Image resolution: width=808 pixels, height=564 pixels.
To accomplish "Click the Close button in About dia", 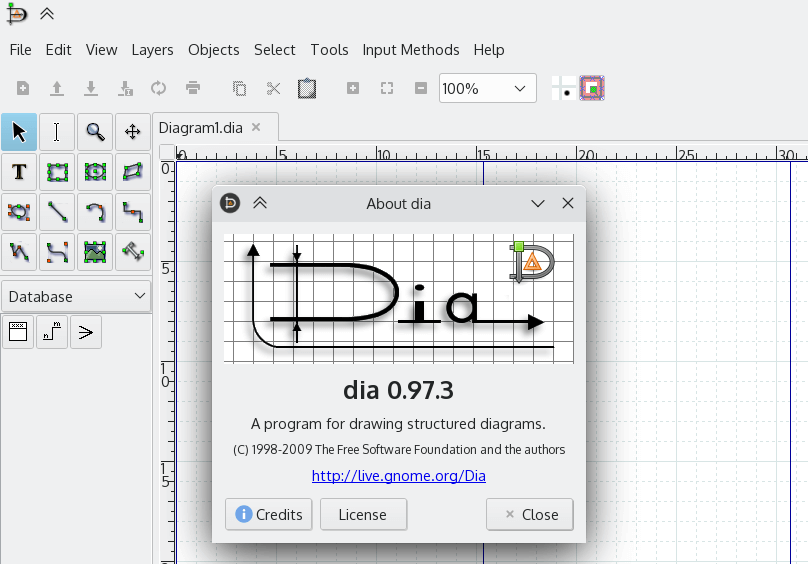I will [x=530, y=515].
